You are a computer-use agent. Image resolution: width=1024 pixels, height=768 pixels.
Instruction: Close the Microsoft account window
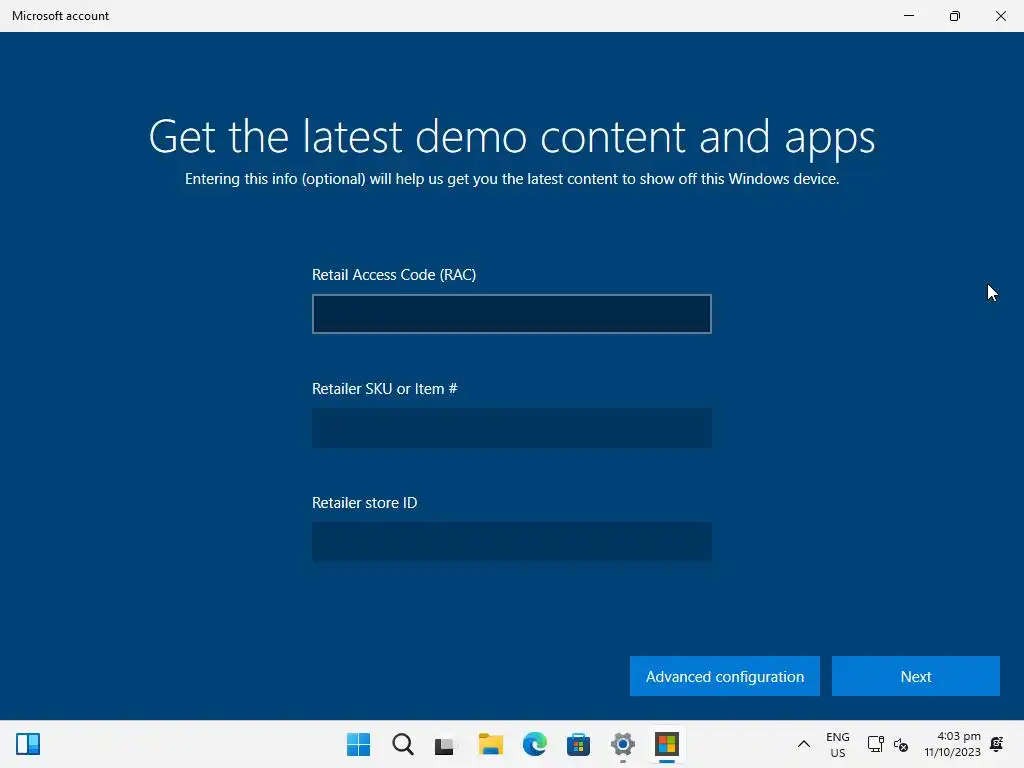tap(1000, 16)
